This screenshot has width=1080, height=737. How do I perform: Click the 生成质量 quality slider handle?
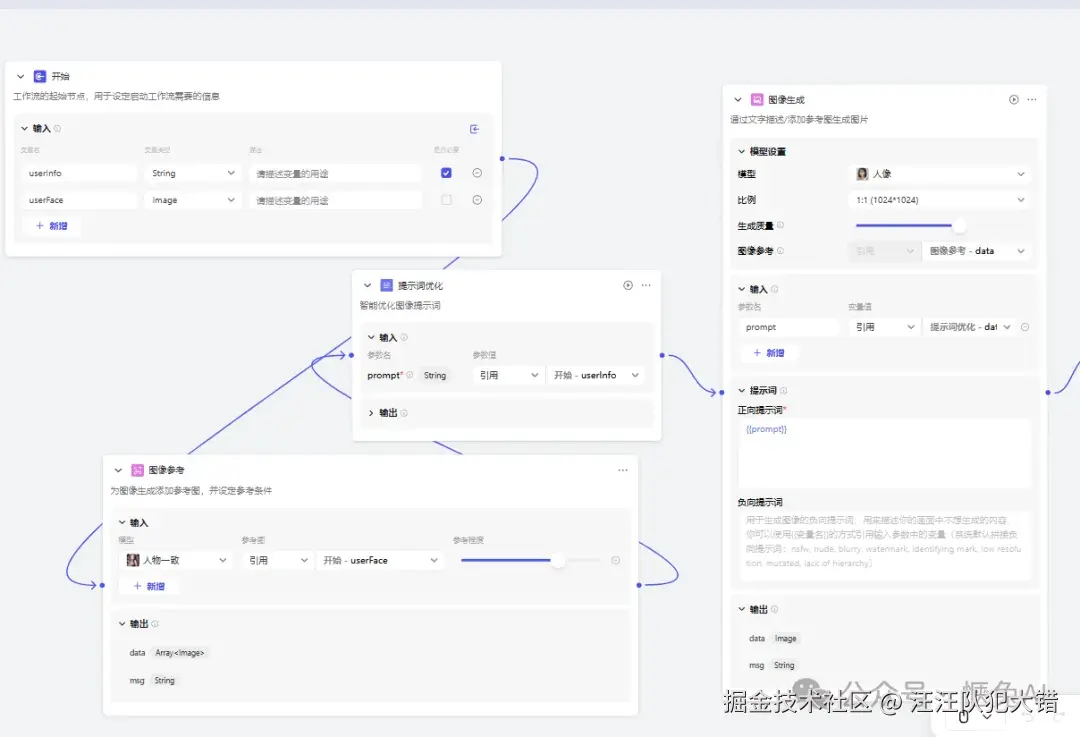click(959, 225)
